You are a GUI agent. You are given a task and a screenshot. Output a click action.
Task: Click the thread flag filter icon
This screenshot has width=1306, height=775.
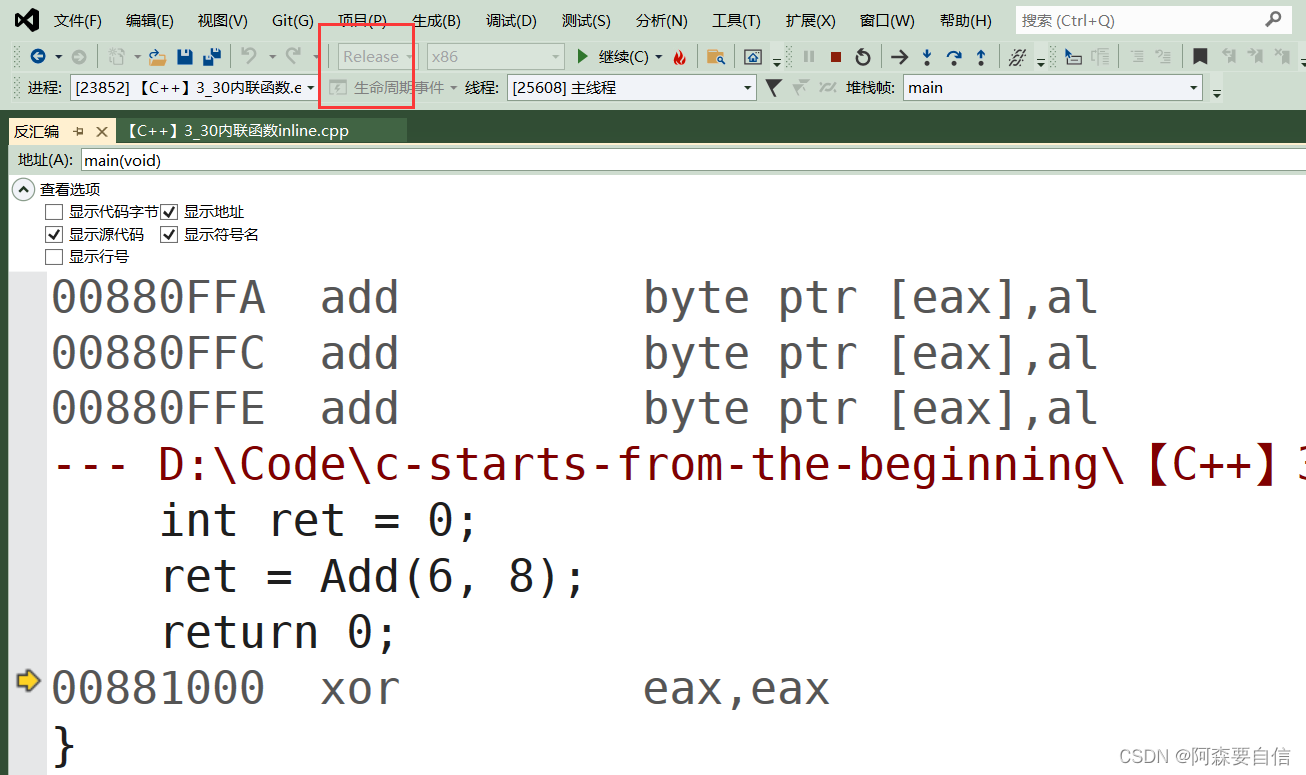773,88
